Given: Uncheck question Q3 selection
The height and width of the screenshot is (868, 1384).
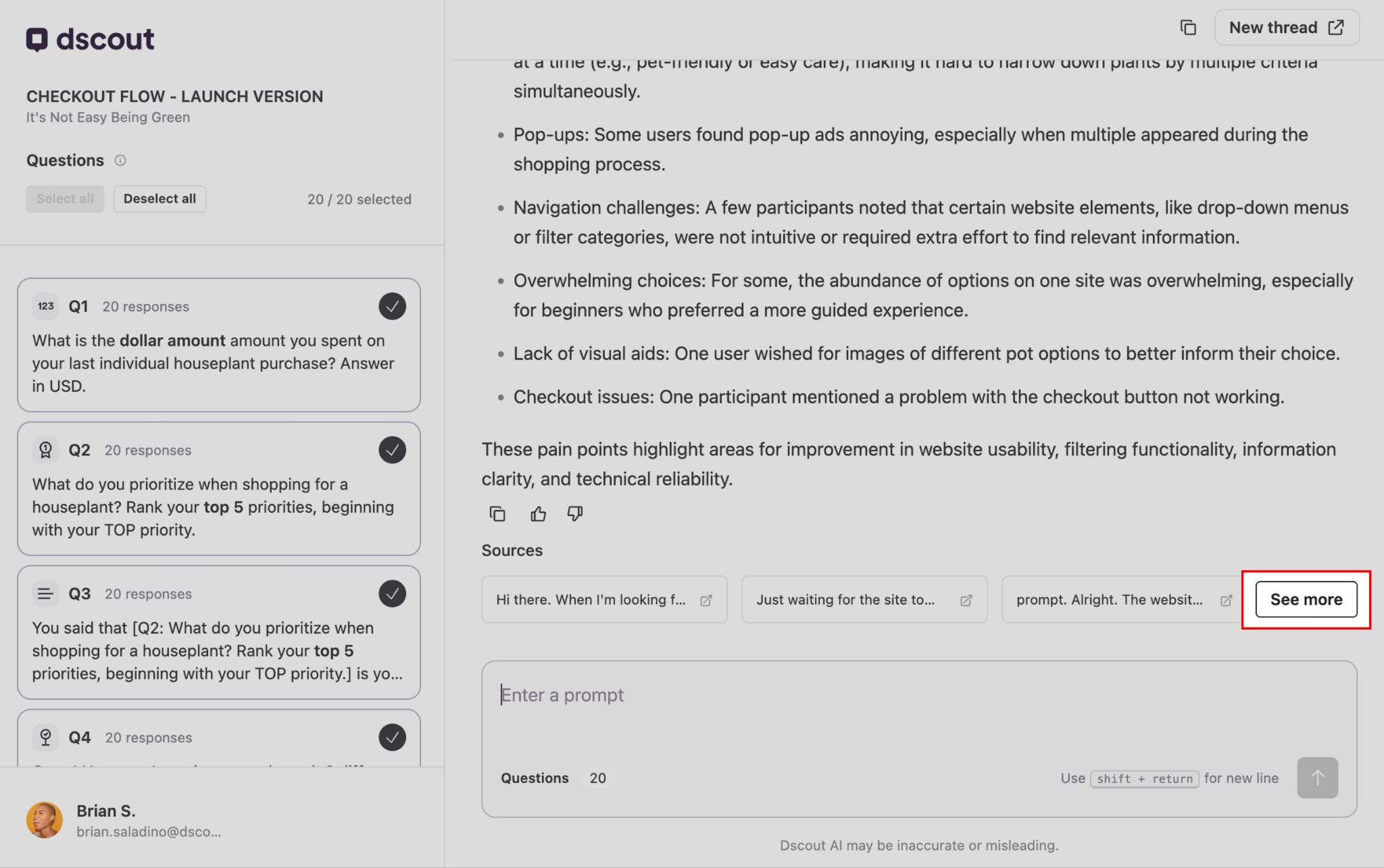Looking at the screenshot, I should point(392,594).
